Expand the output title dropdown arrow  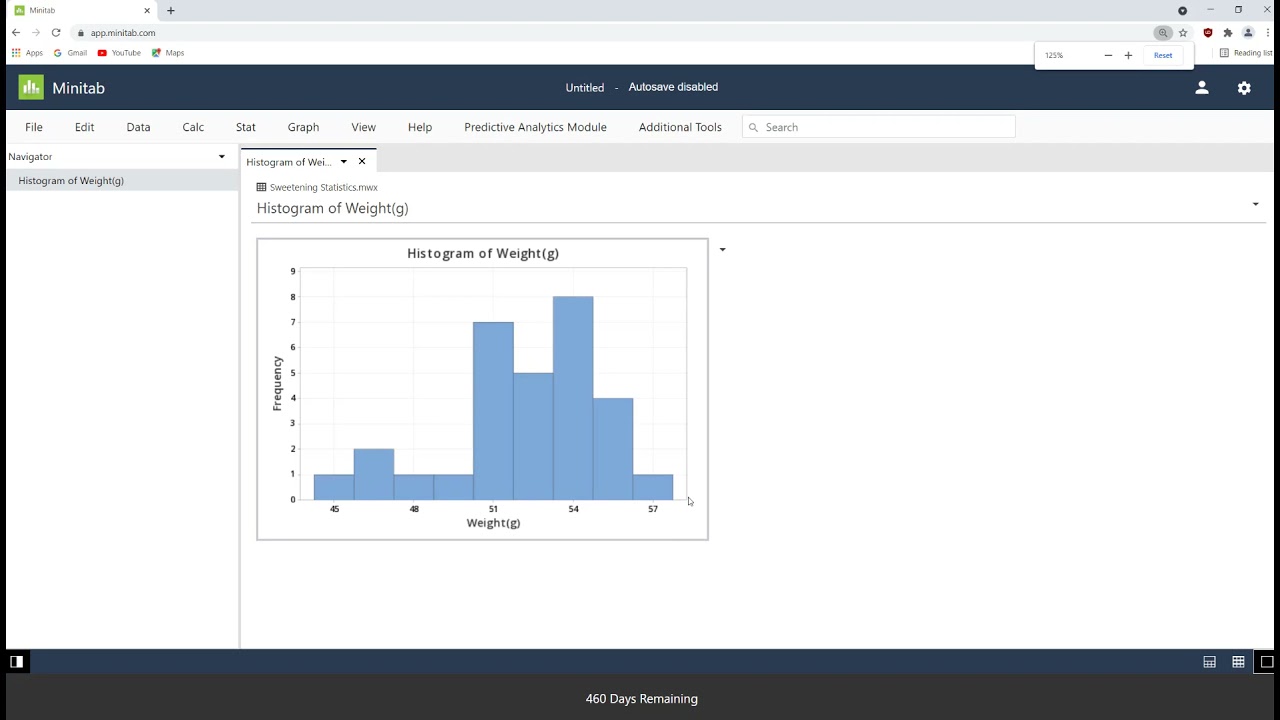1255,204
